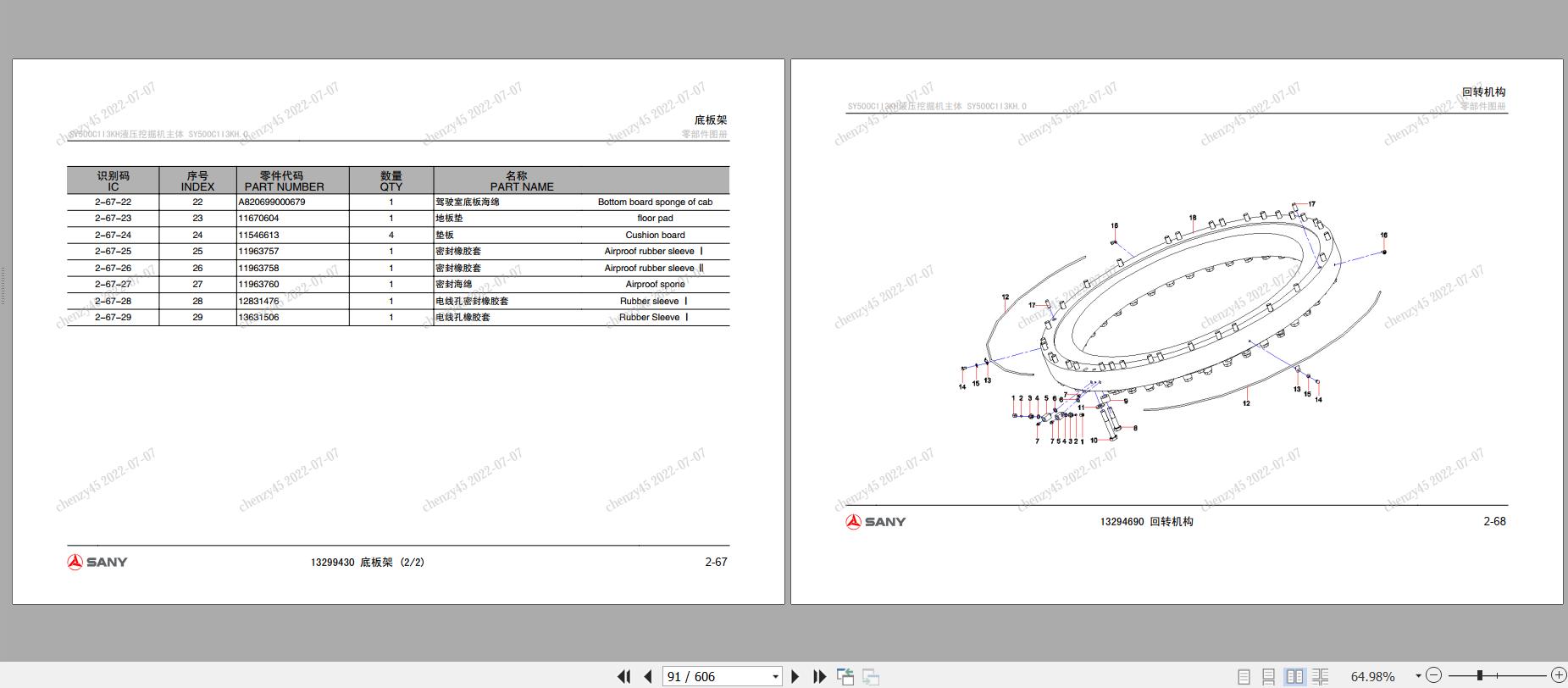Switch to continuous facing view
This screenshot has height=688, width=1568.
point(1320,676)
